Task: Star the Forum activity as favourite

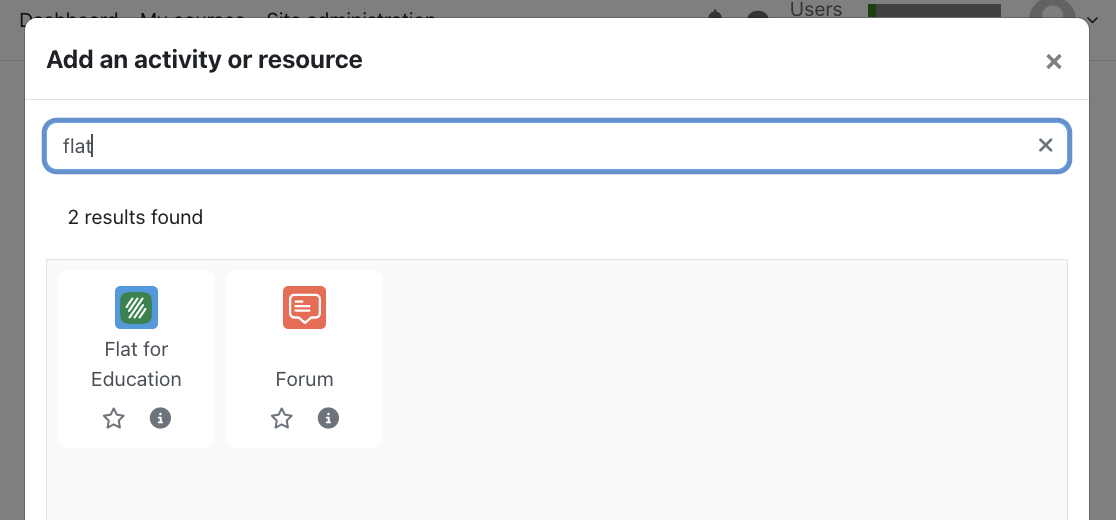Action: click(282, 418)
